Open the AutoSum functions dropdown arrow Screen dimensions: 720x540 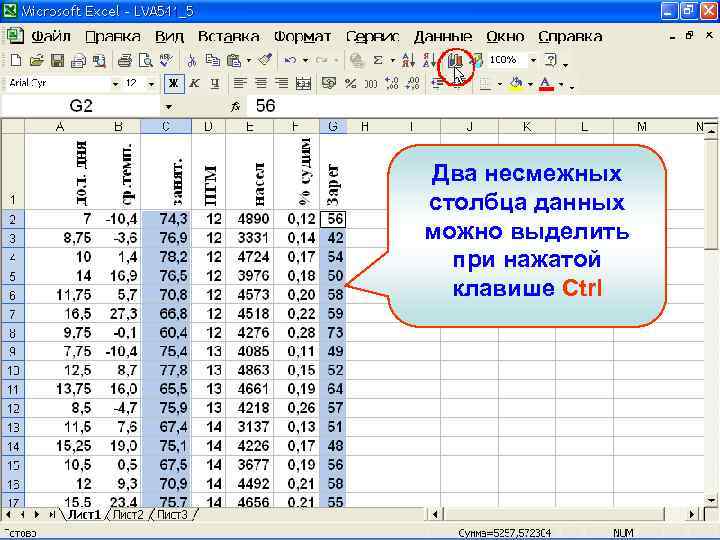click(x=392, y=60)
